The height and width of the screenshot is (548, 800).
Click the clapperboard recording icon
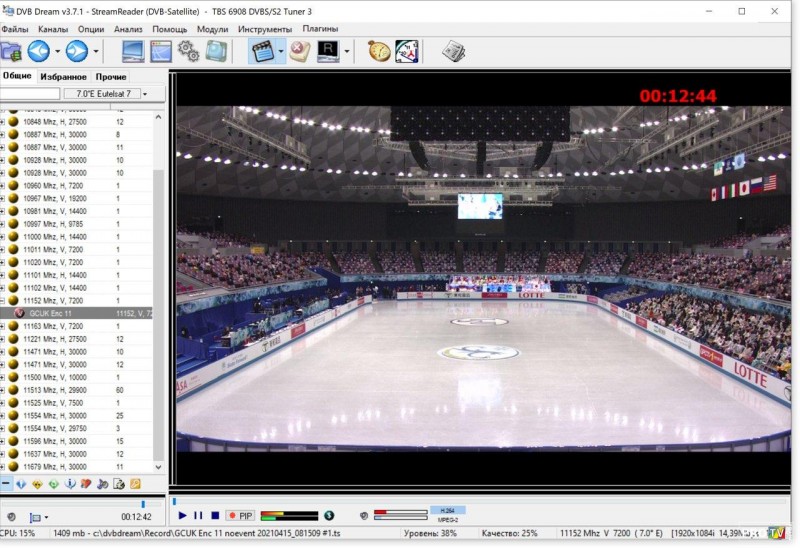pos(262,51)
